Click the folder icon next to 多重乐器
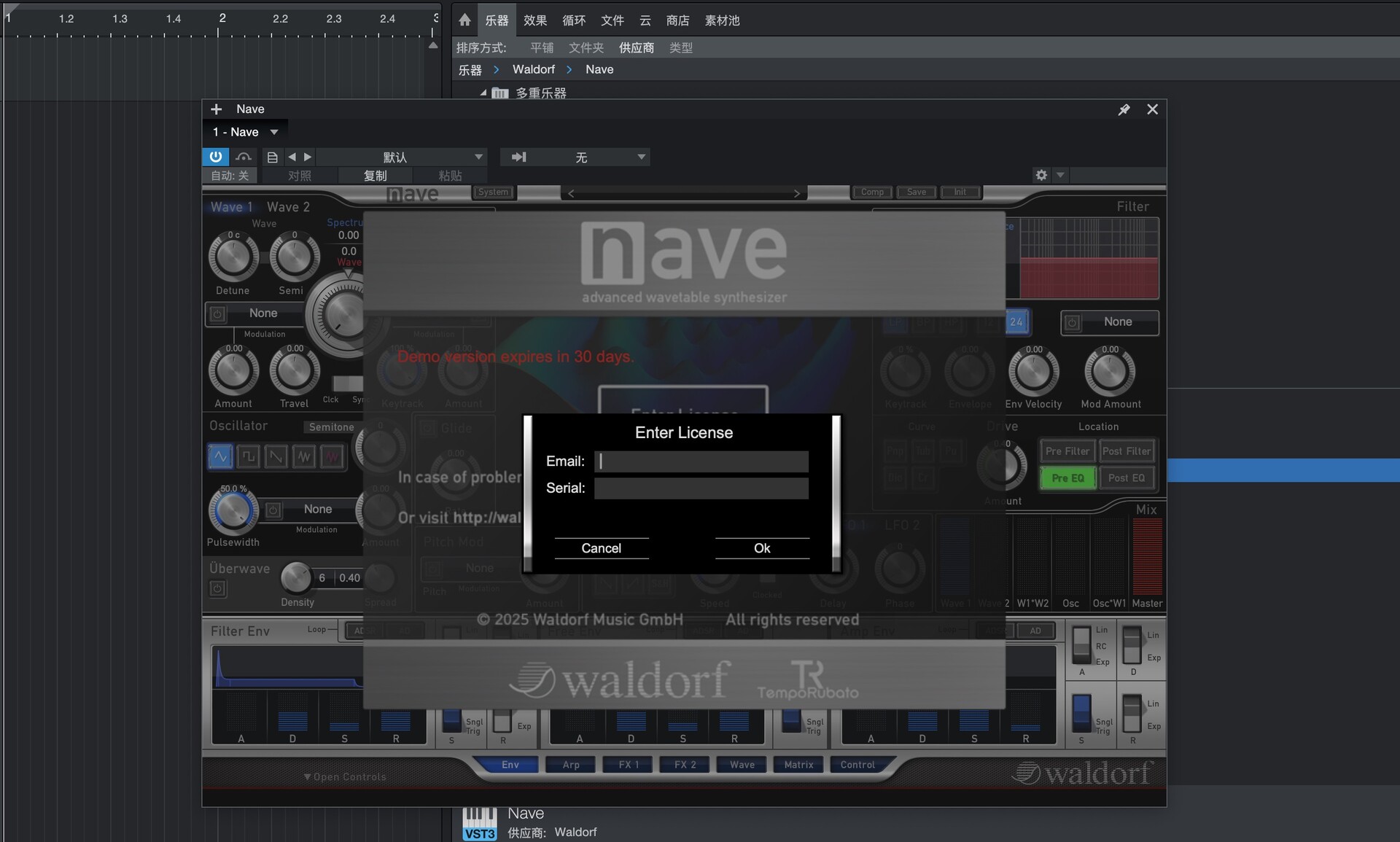Viewport: 1400px width, 842px height. pyautogui.click(x=499, y=93)
